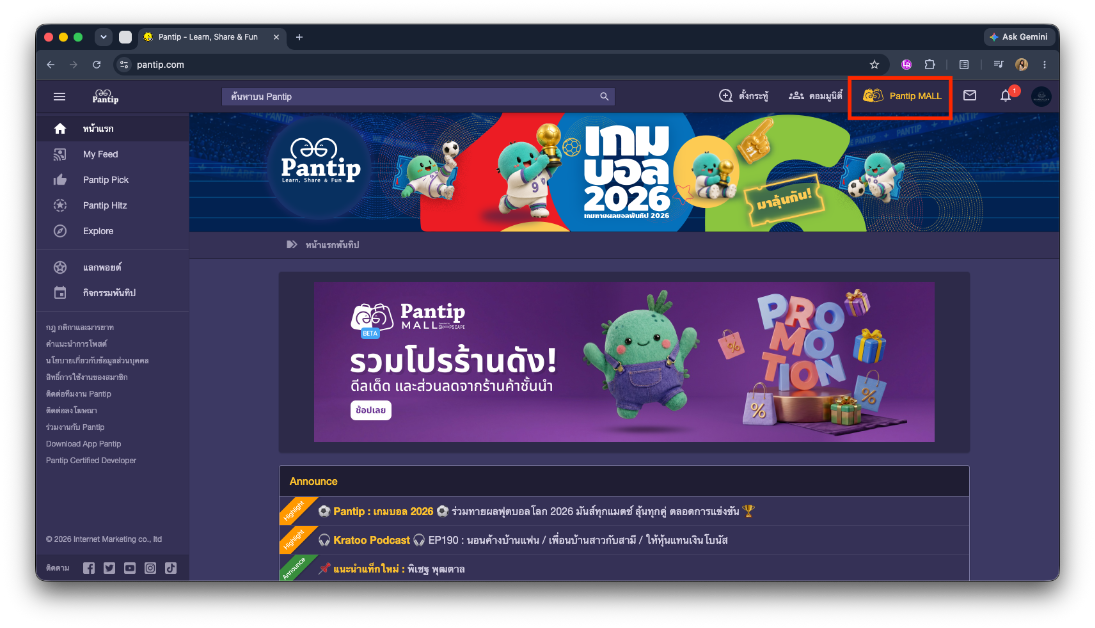Open the Chrome three-dot menu
Image resolution: width=1095 pixels, height=628 pixels.
pyautogui.click(x=1045, y=64)
